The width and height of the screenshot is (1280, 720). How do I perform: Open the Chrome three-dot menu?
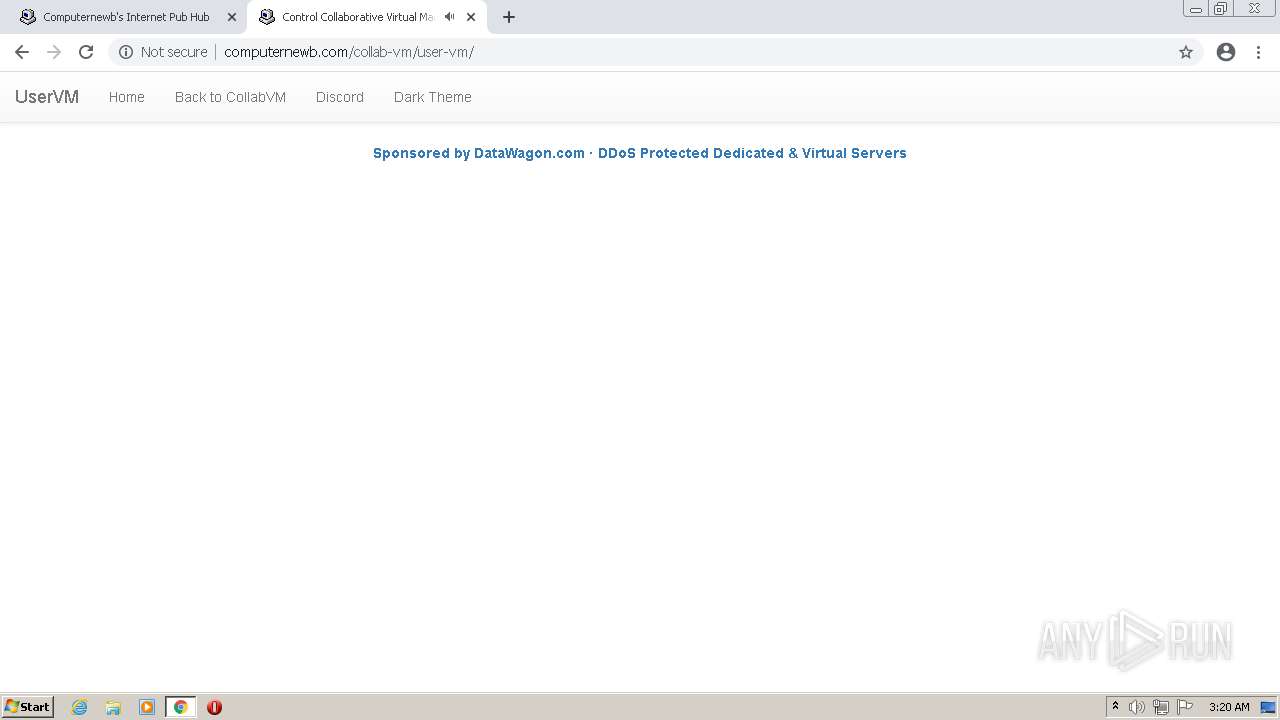[x=1259, y=52]
